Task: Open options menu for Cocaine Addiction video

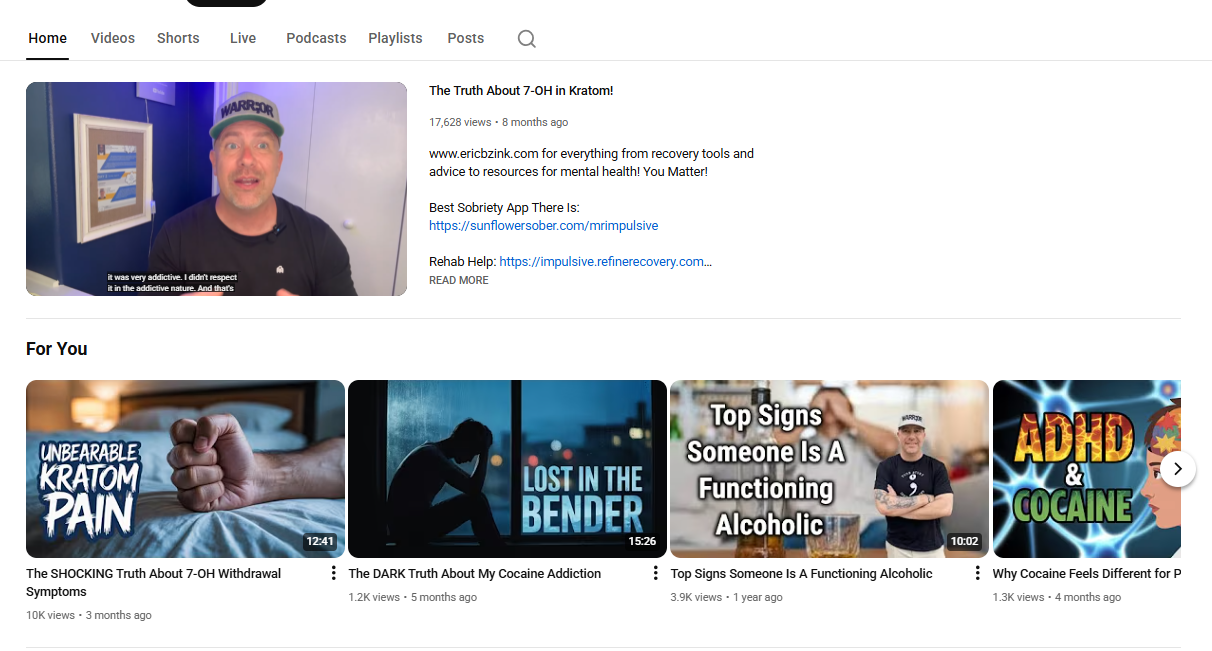Action: click(656, 573)
